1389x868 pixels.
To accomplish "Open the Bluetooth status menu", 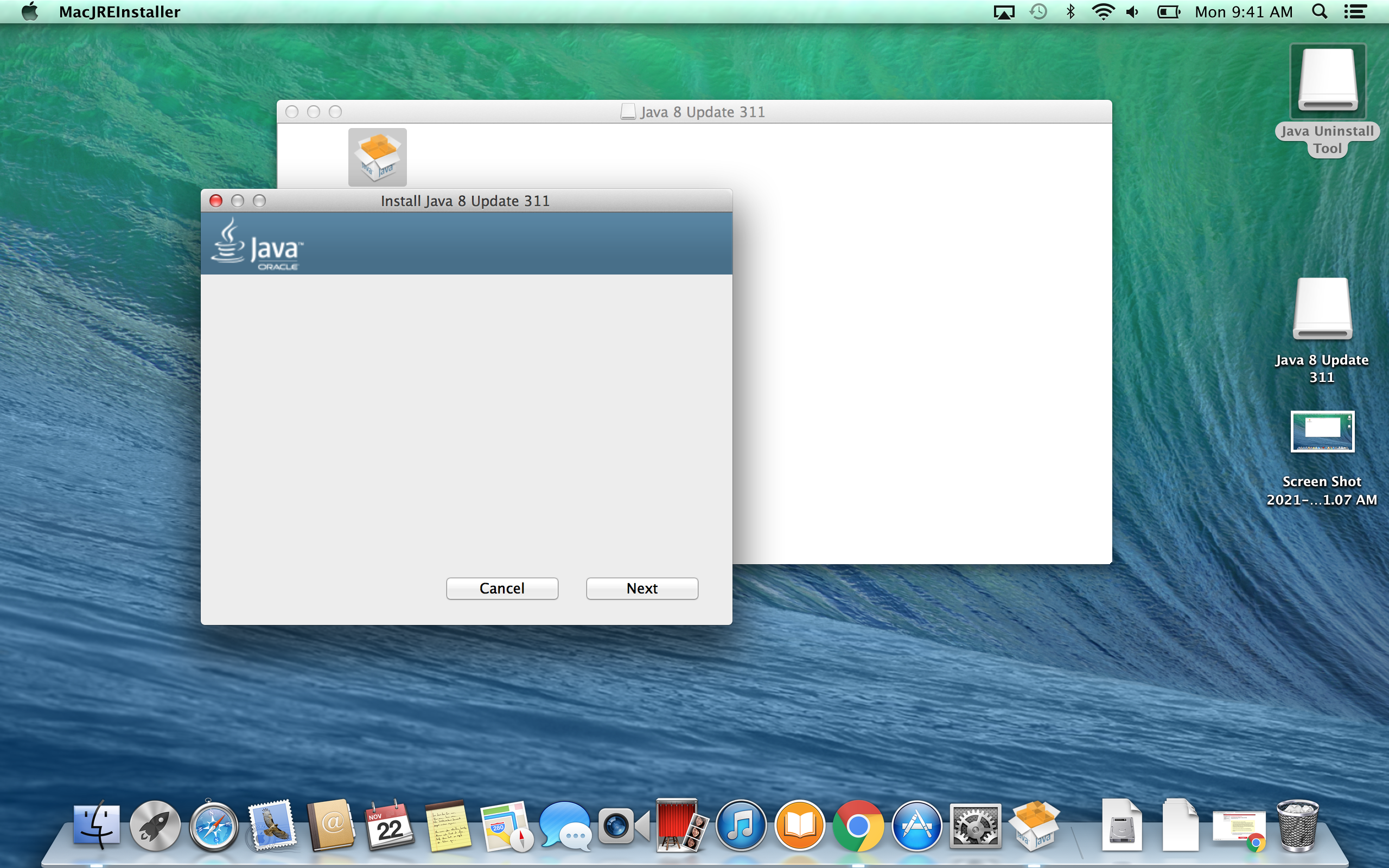I will (x=1071, y=11).
